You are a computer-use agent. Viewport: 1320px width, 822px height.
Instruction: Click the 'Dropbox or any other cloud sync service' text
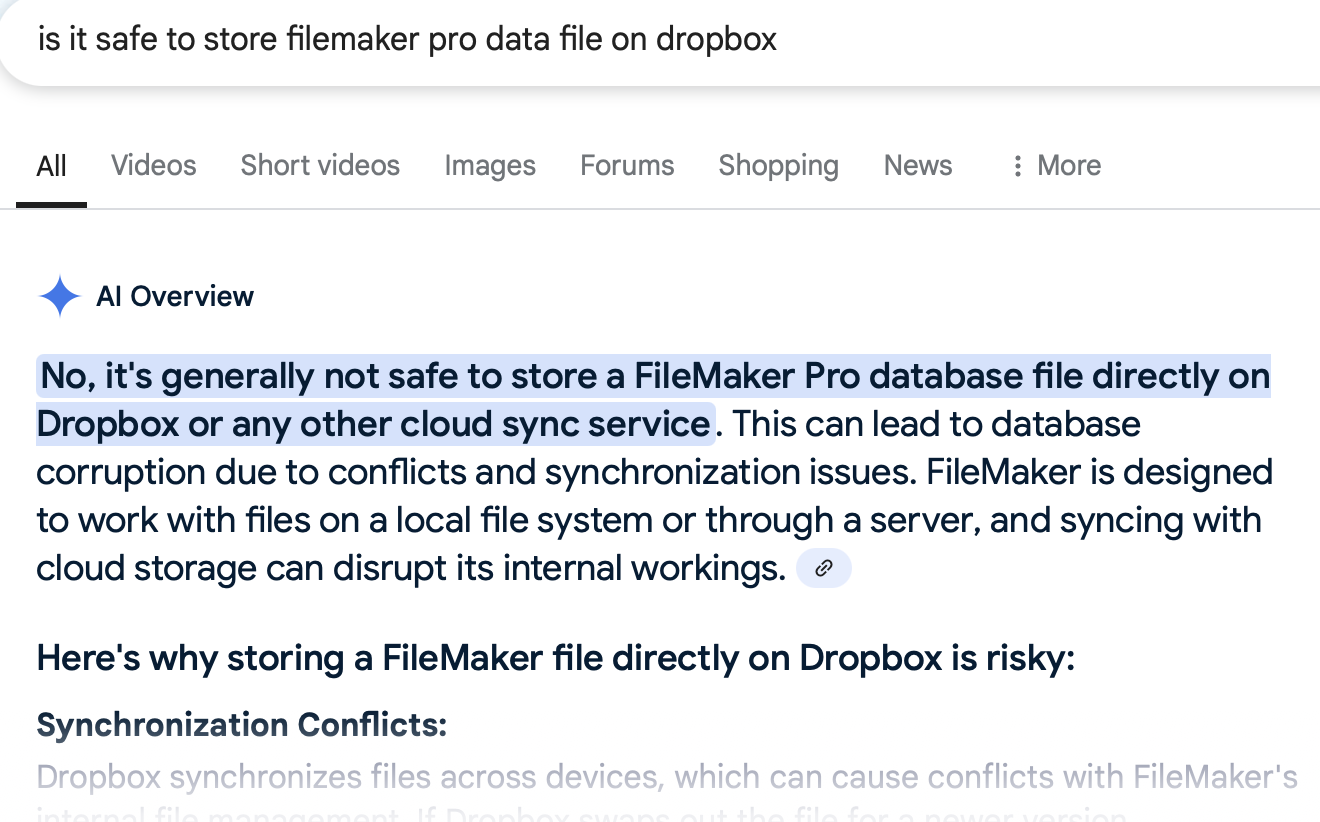(x=374, y=424)
